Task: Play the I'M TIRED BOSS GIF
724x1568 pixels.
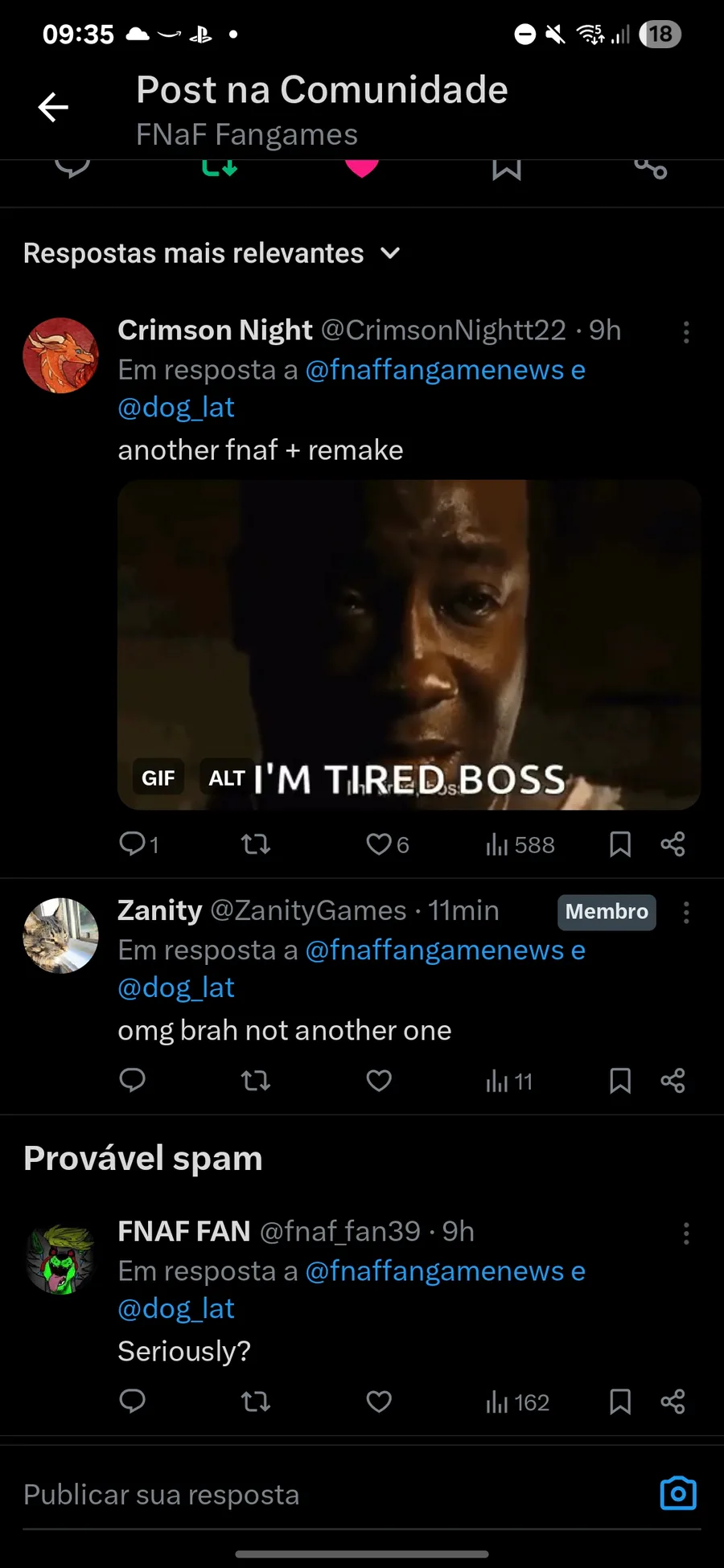Action: click(x=409, y=643)
